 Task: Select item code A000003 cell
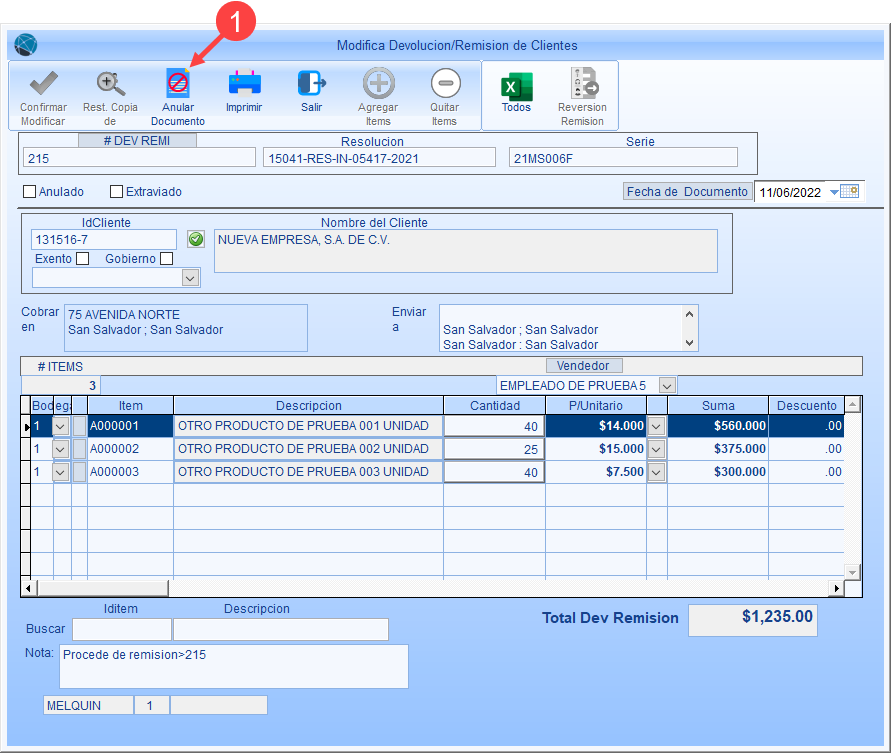point(130,472)
